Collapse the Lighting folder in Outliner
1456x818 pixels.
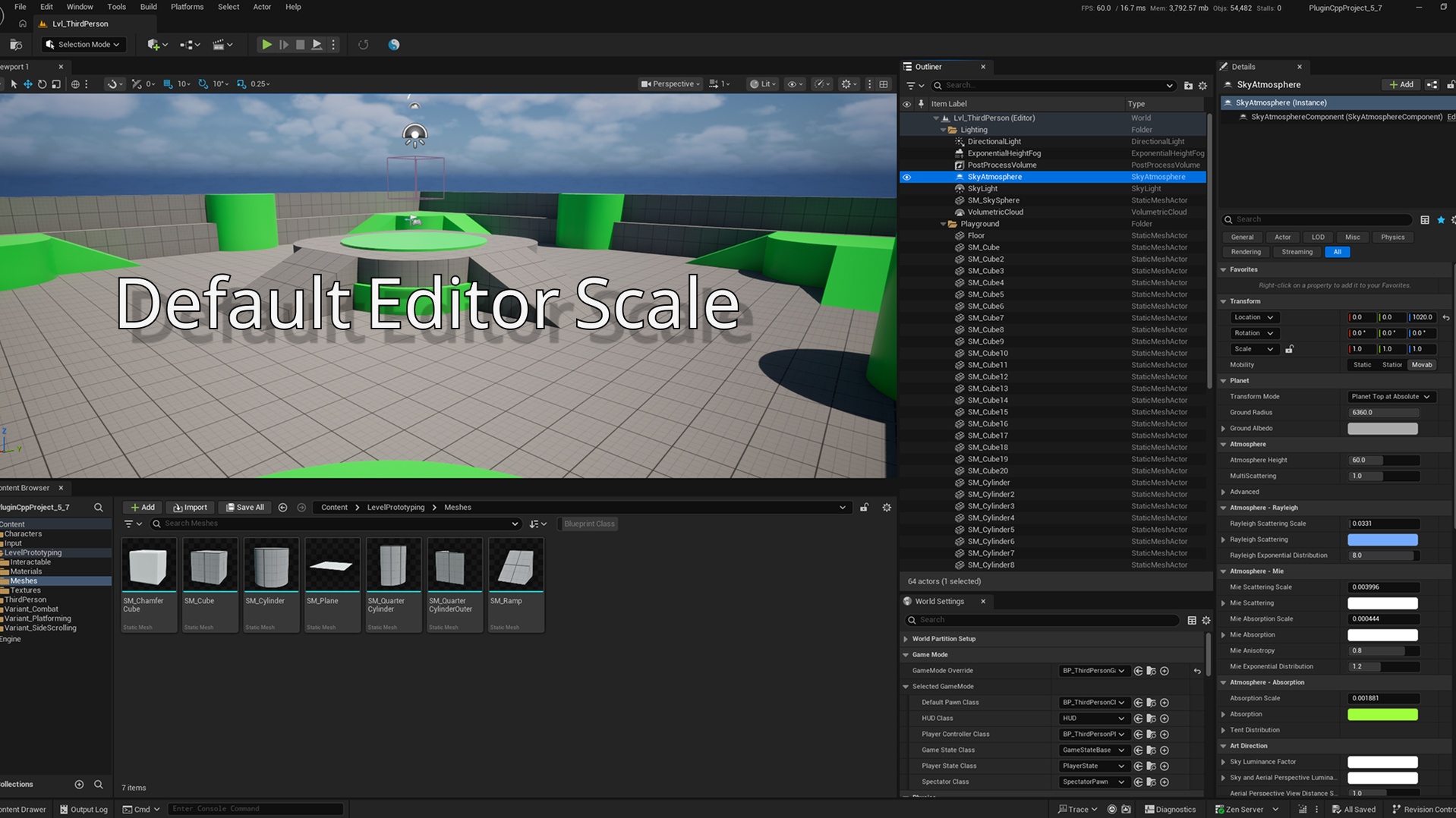point(944,130)
